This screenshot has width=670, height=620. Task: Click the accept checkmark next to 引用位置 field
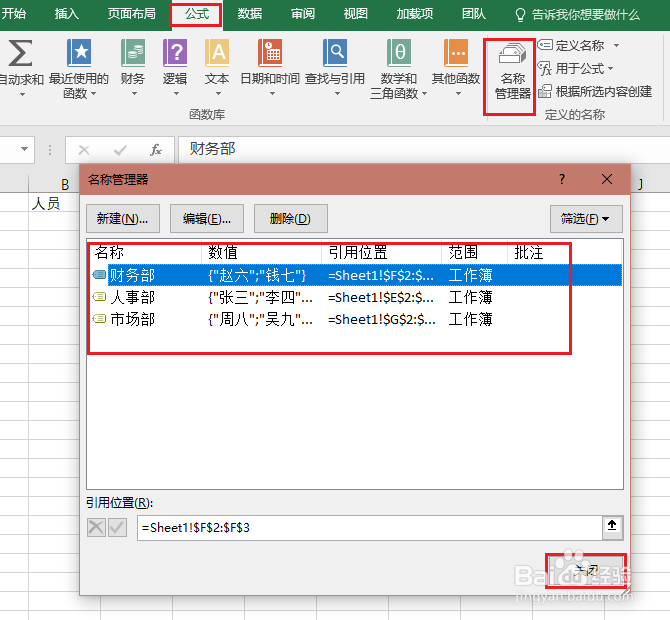117,527
